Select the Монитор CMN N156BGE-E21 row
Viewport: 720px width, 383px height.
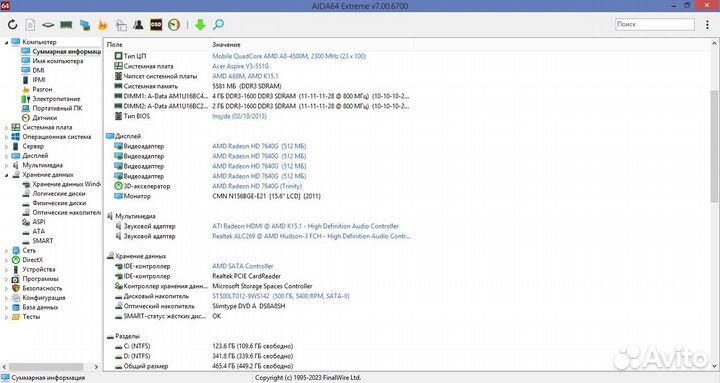coord(217,196)
